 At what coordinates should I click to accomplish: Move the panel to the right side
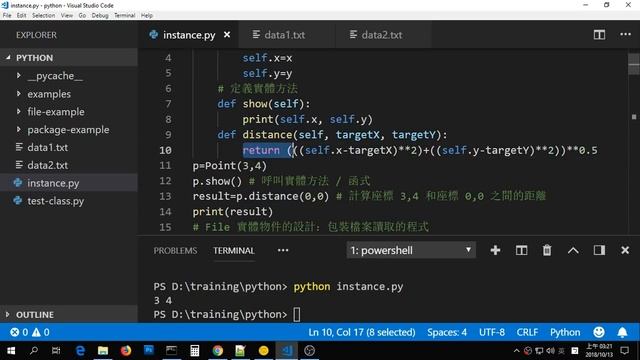[x=599, y=250]
